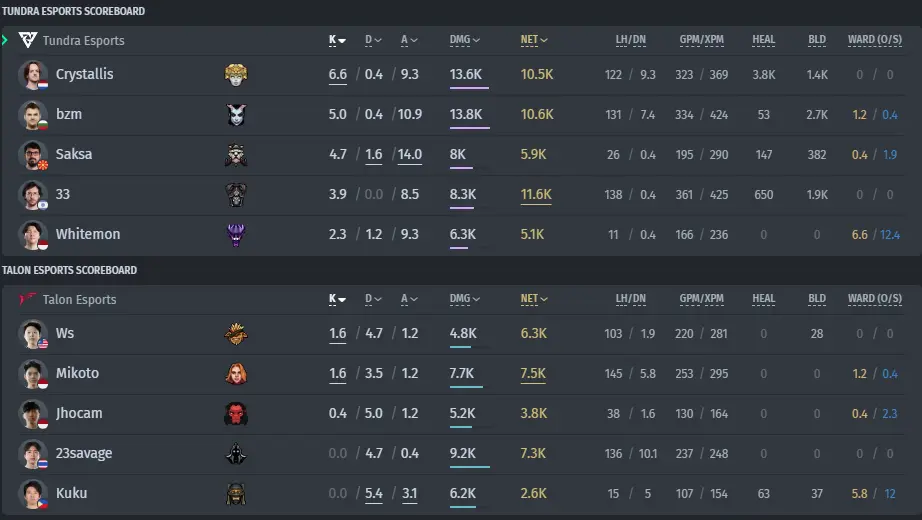Click Mikoto's red-haired hero icon
Viewport: 922px width, 520px height.
236,374
